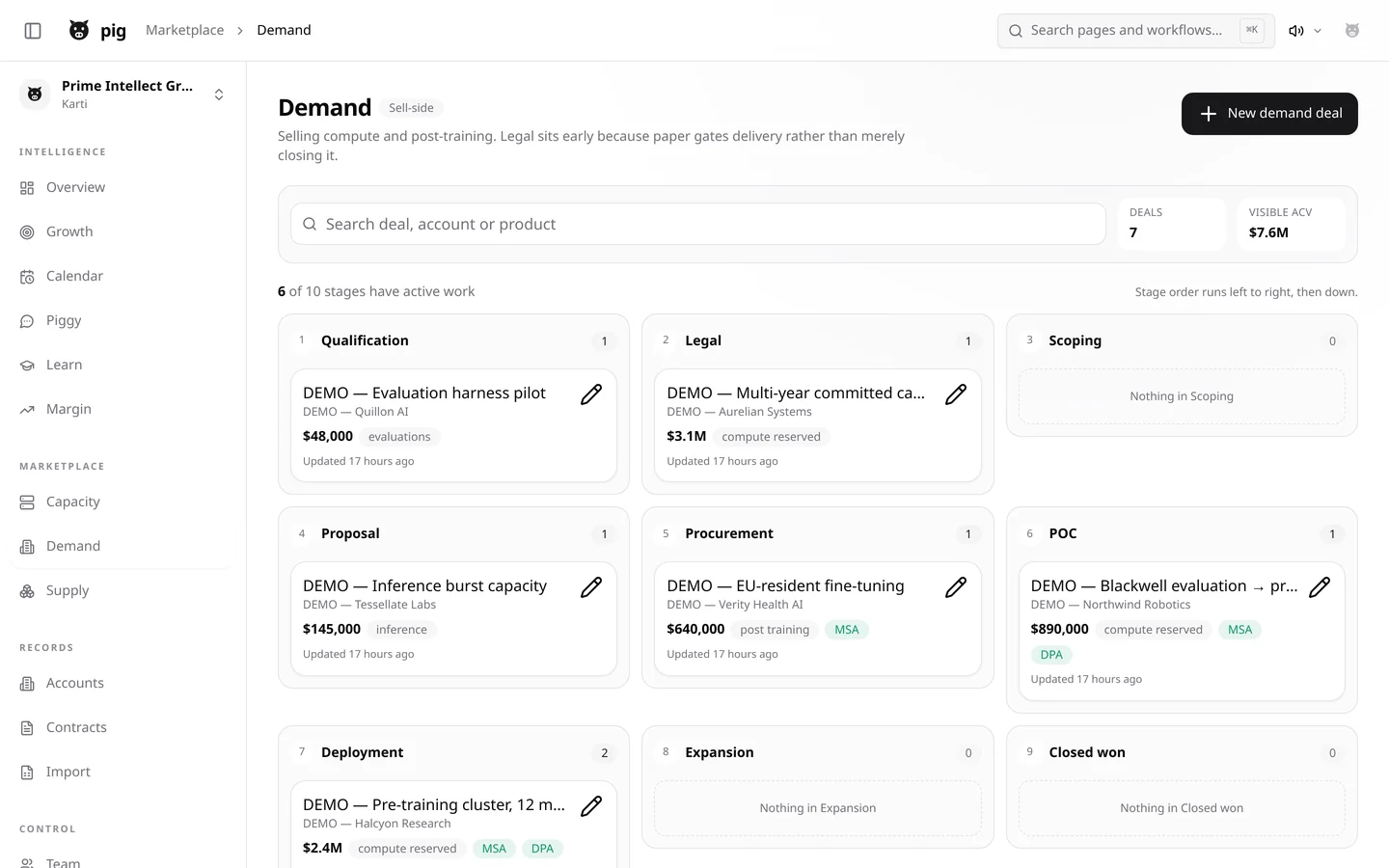
Task: Open Import file icon in sidebar
Action: 27,773
